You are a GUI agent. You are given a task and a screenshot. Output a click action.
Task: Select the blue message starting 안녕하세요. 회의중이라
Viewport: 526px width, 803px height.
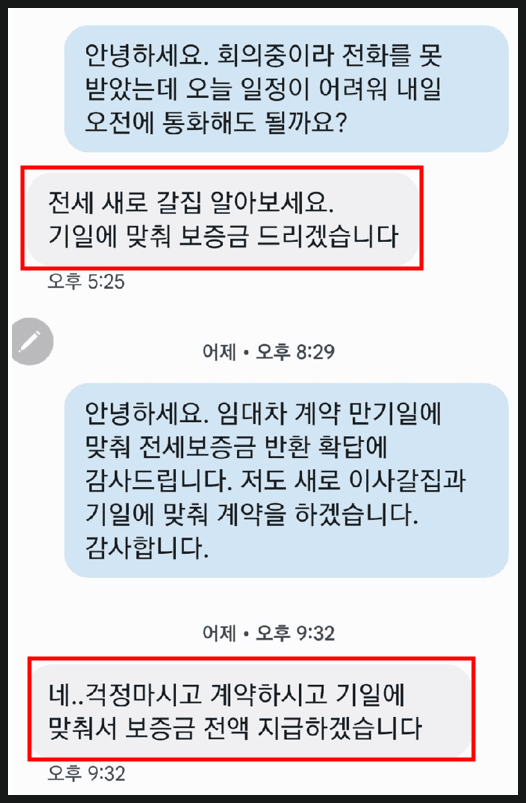(286, 89)
